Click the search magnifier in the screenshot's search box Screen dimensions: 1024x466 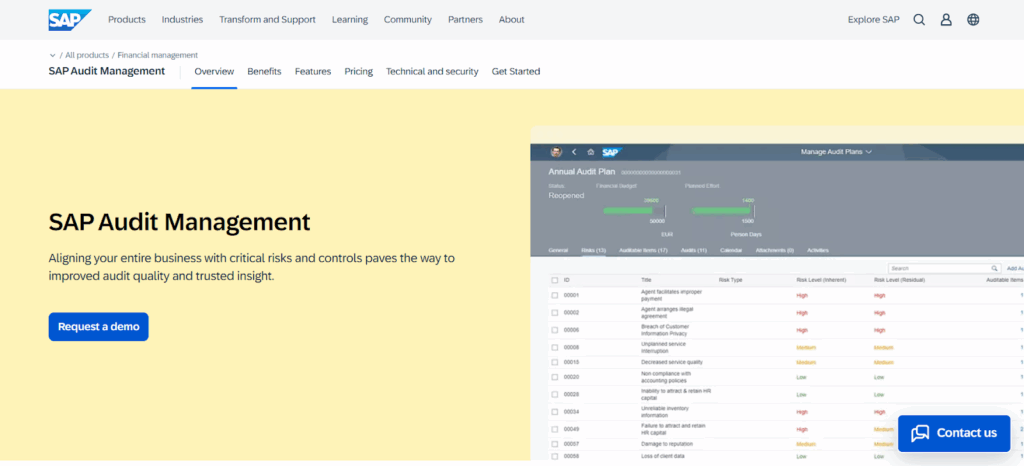click(995, 268)
